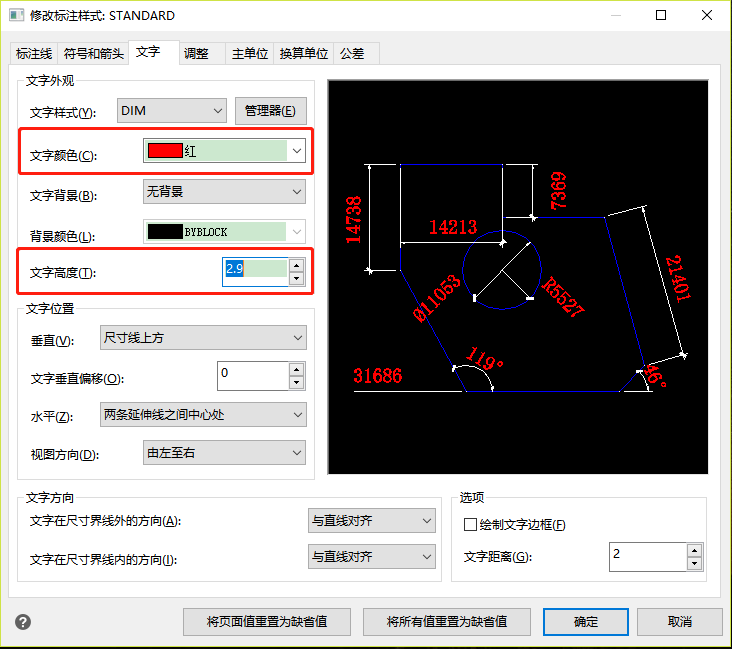Screen dimensions: 732x649
Task: Decrease 文字垂直偏移 with down arrow
Action: (x=297, y=383)
